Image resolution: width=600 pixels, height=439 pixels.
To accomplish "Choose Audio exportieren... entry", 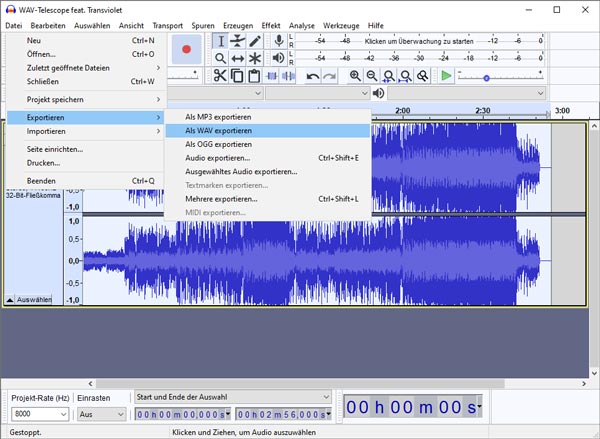I will pyautogui.click(x=268, y=158).
